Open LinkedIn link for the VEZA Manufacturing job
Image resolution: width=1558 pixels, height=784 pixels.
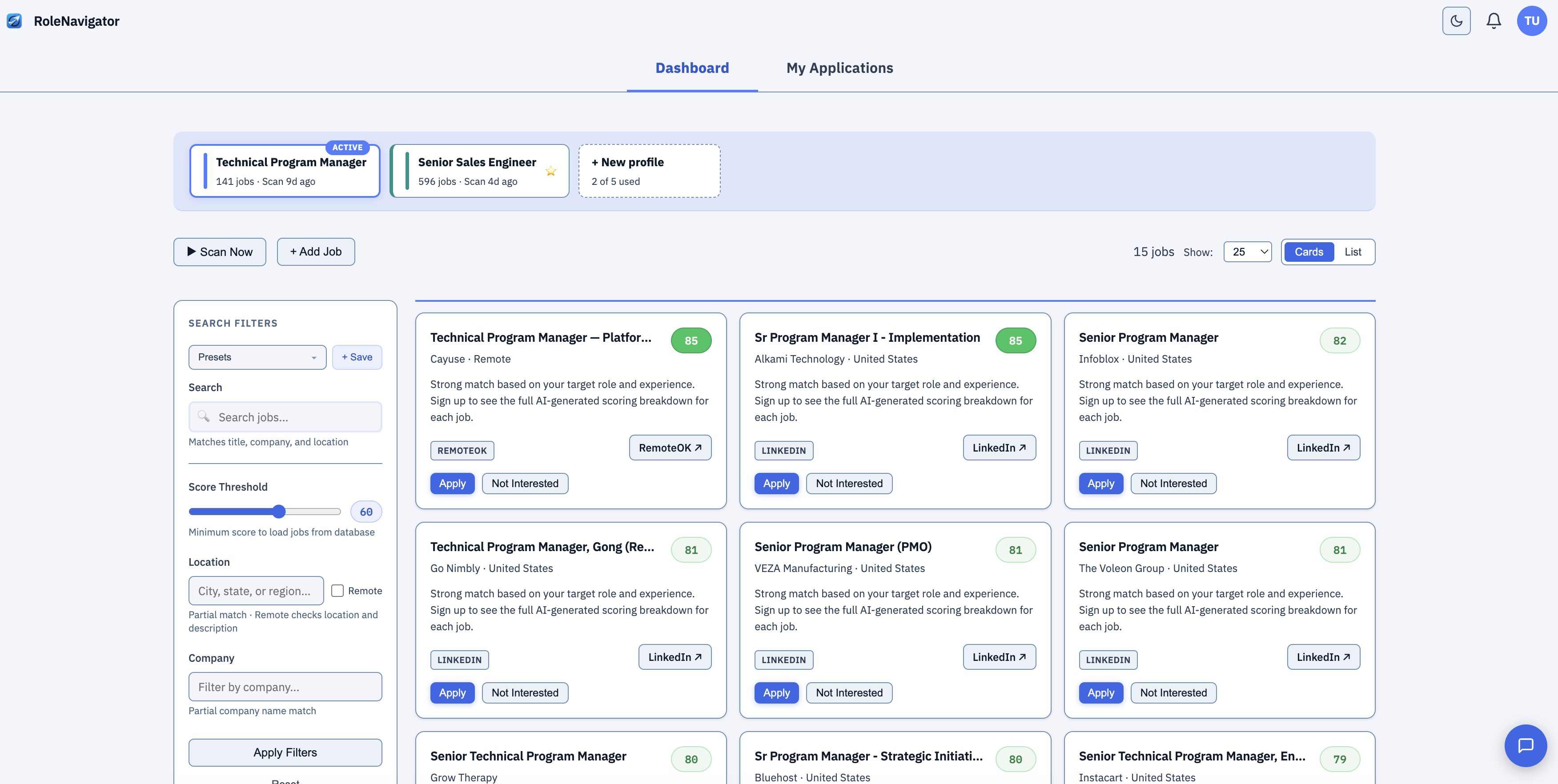tap(999, 657)
